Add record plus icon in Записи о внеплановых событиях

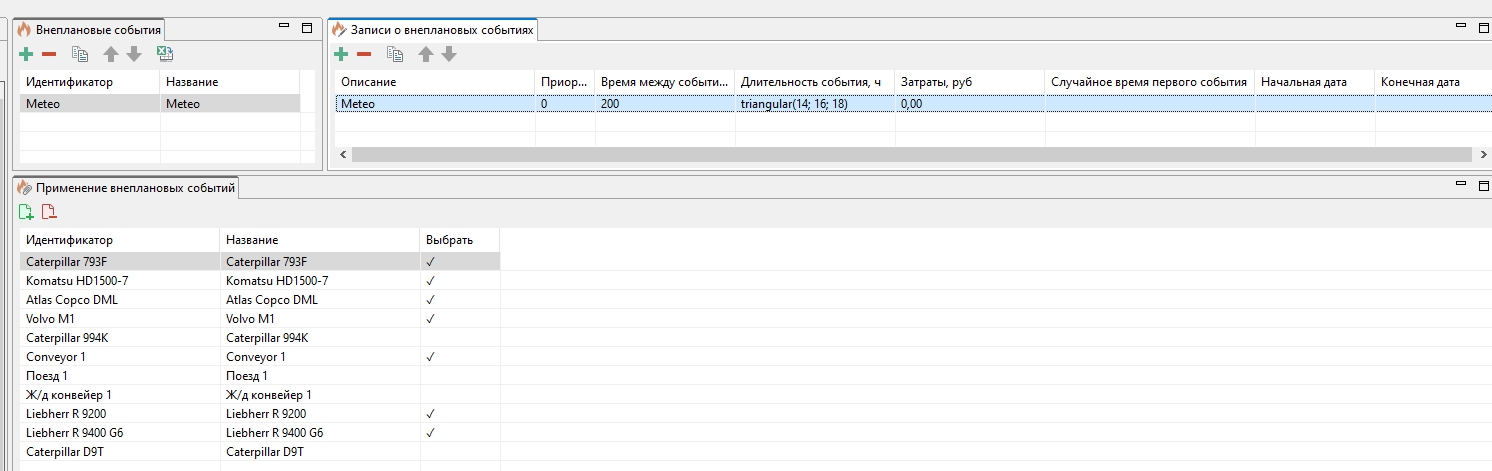341,54
